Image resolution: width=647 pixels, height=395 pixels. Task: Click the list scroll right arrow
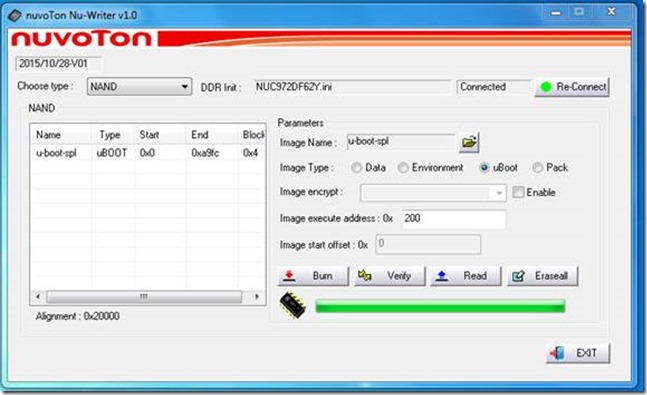pyautogui.click(x=257, y=297)
